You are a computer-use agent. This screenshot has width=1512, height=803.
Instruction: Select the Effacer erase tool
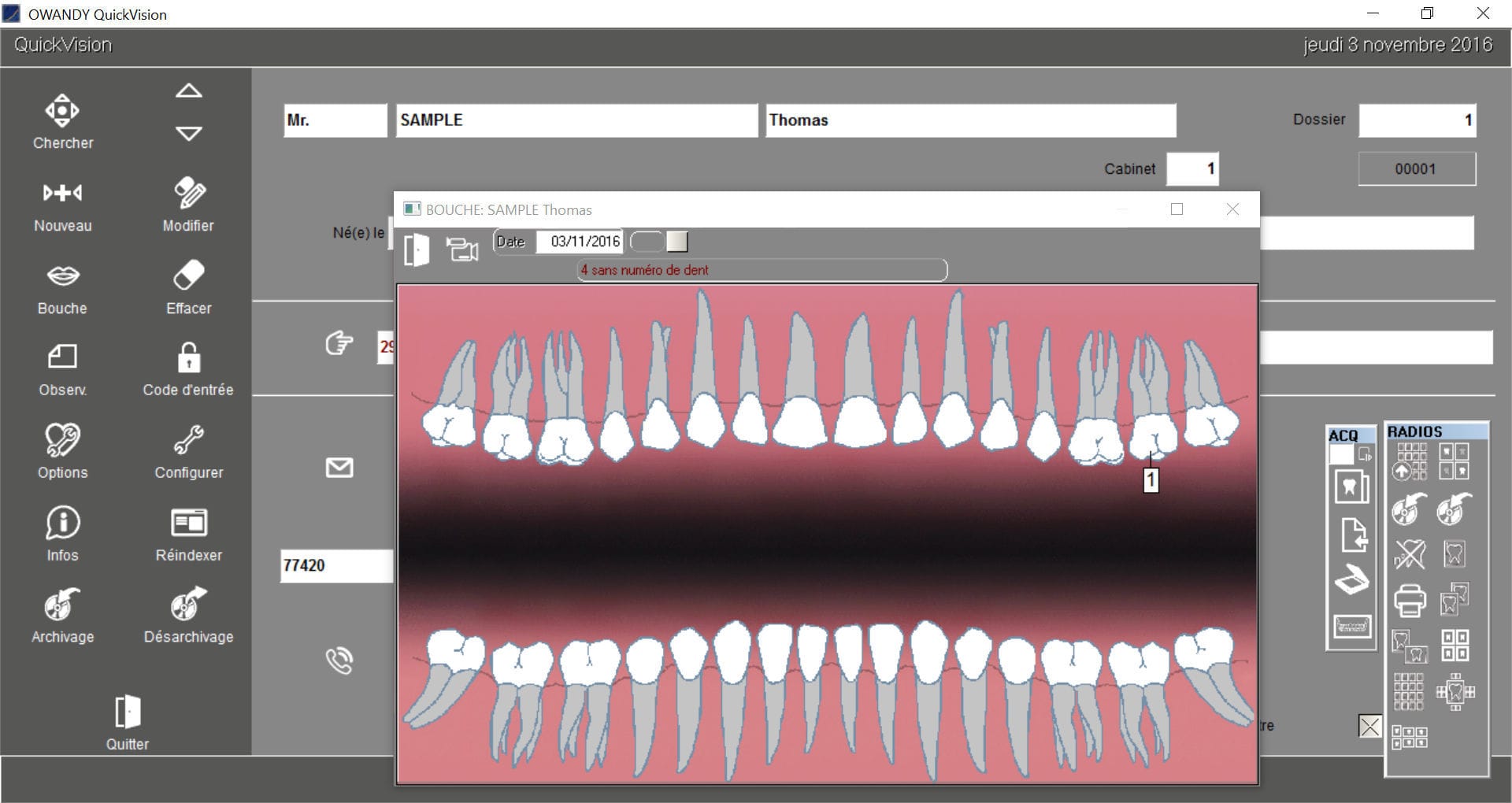[188, 287]
